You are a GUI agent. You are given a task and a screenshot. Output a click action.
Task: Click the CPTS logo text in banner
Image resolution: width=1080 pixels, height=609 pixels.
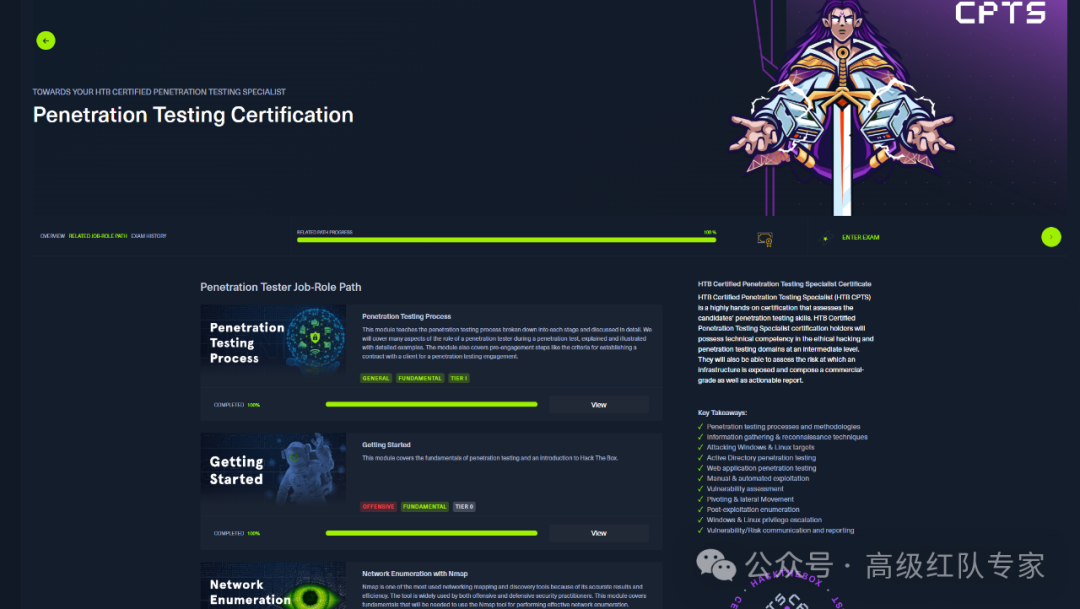pos(1000,12)
